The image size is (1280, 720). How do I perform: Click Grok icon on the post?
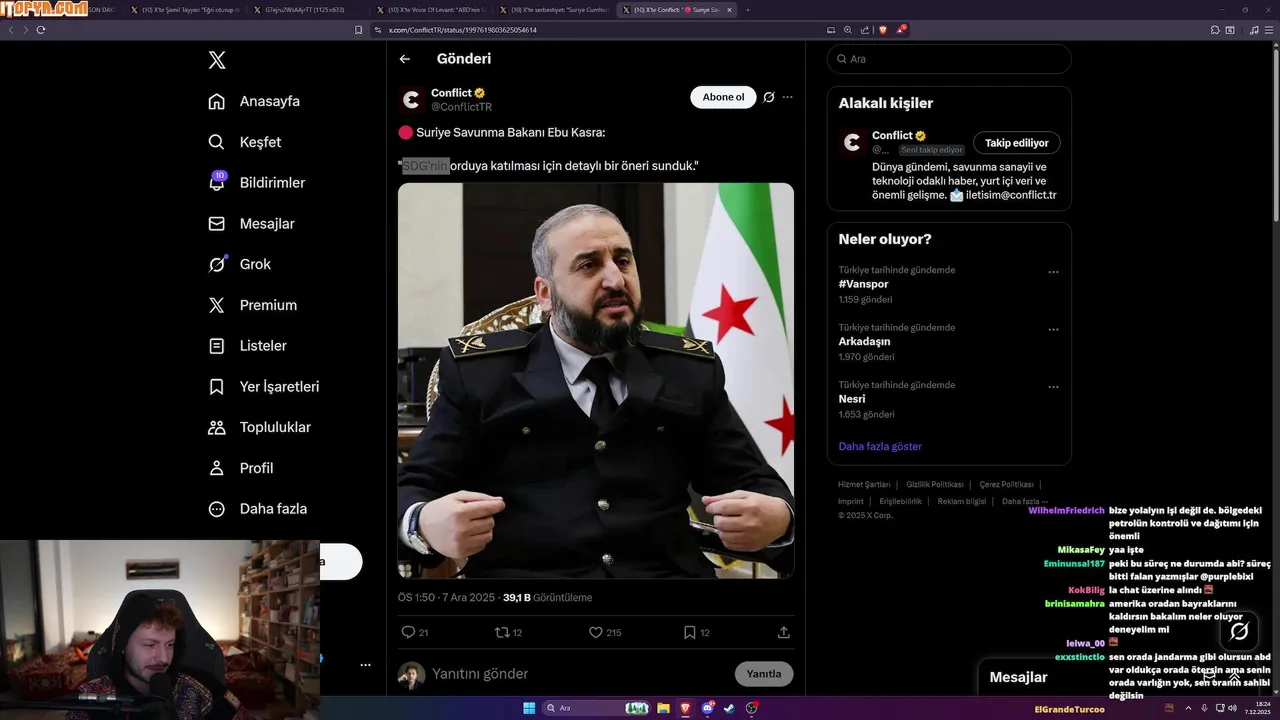pos(769,97)
